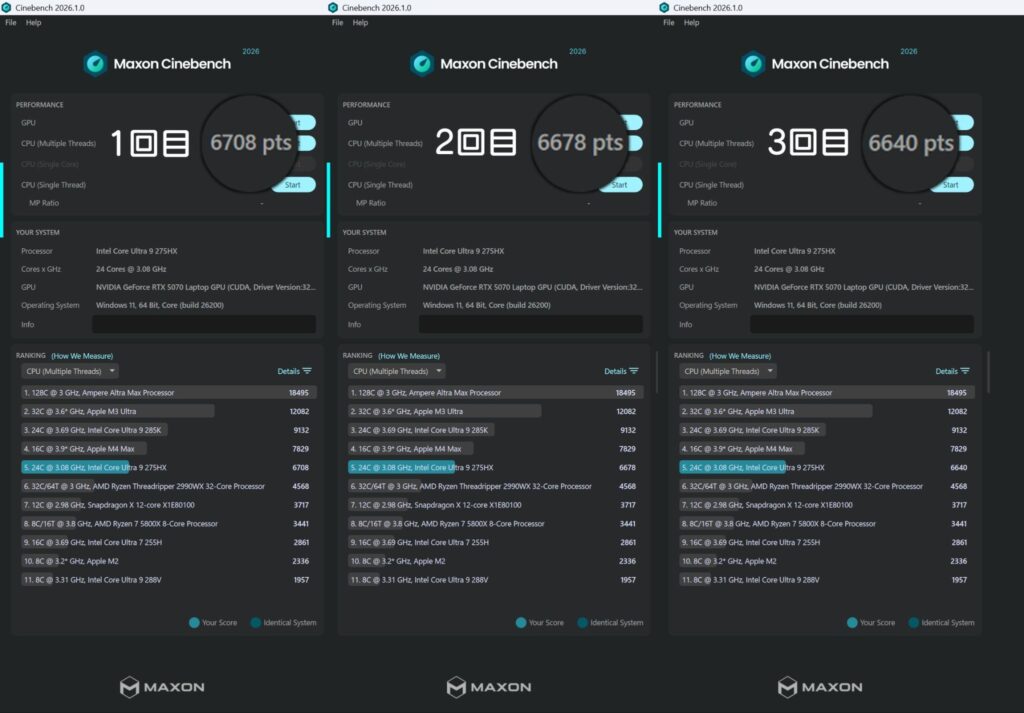Open Help menu in the 6678 pts window
Image resolution: width=1024 pixels, height=713 pixels.
360,22
